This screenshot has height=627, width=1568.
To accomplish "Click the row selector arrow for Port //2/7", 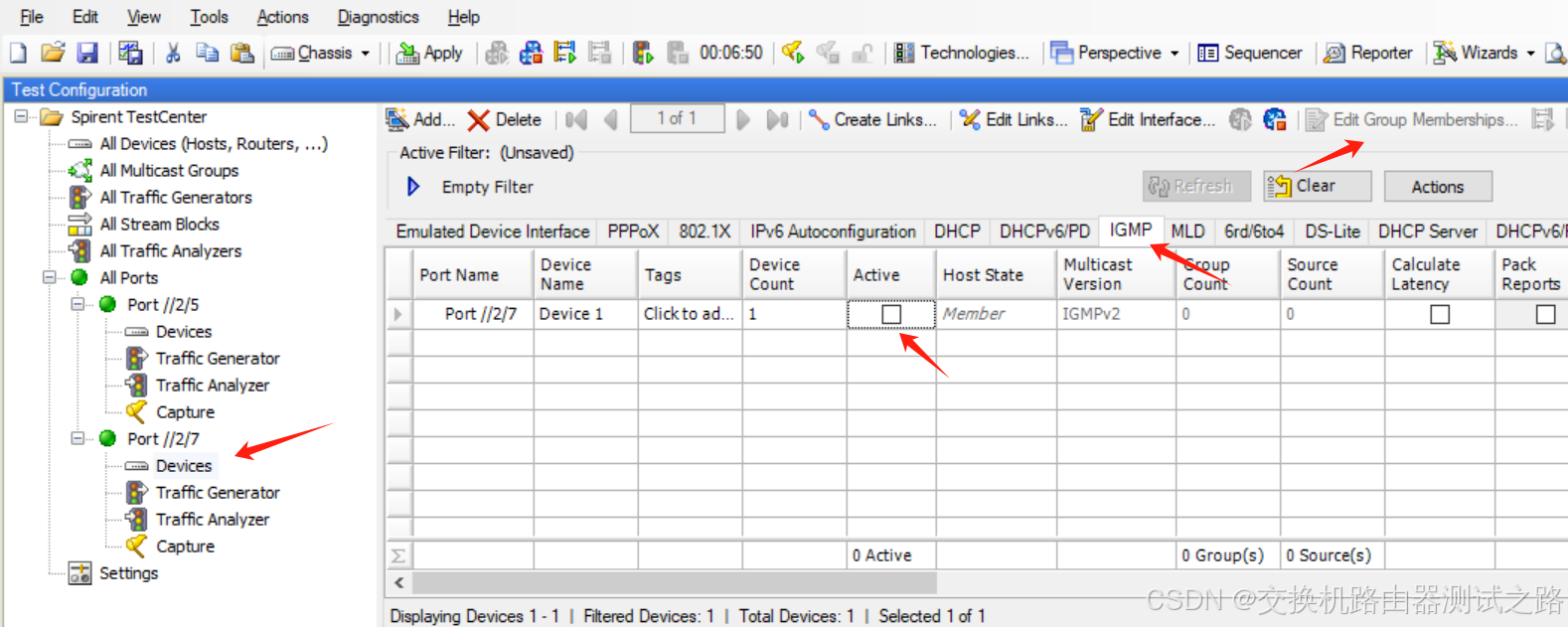I will 398,314.
